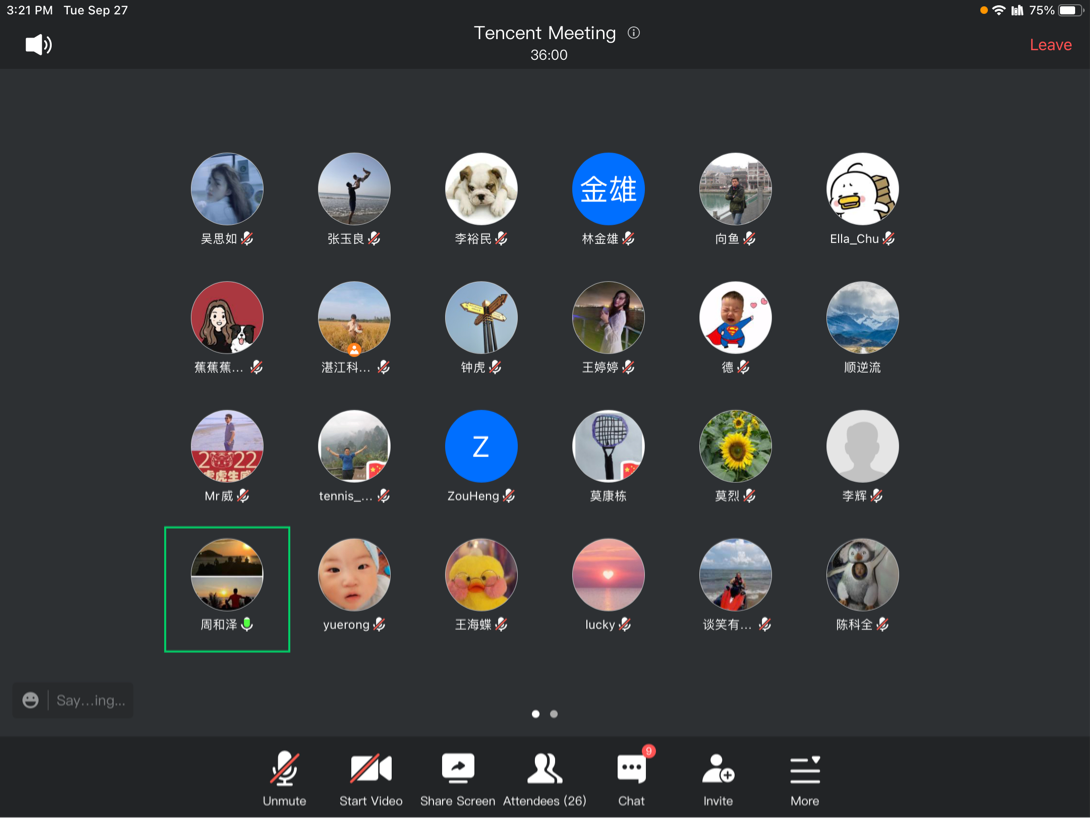Tap the 3:21 PM clock
Image resolution: width=1090 pixels, height=818 pixels.
29,10
